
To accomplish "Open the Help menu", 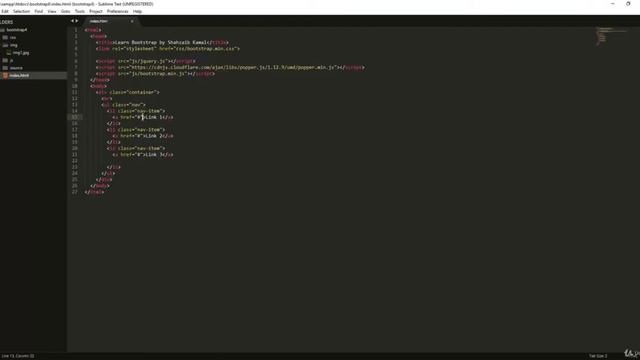I will pos(137,11).
